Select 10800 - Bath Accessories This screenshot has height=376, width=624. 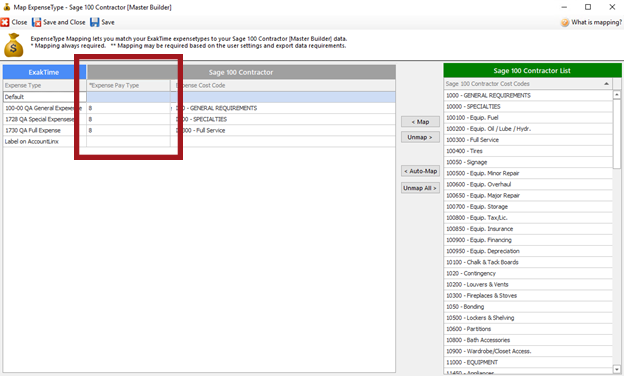click(528, 341)
